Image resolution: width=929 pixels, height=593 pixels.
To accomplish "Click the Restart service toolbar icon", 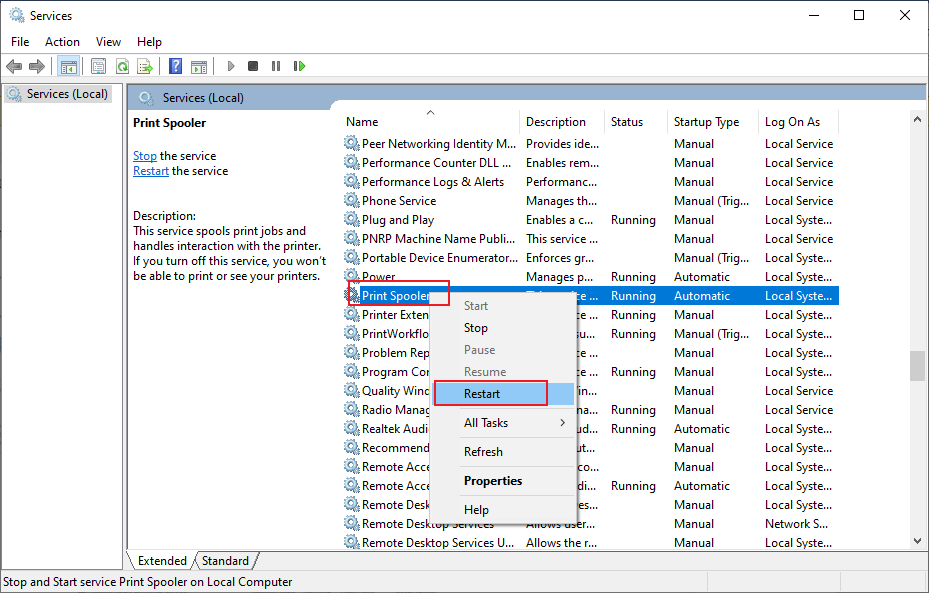I will coord(300,66).
